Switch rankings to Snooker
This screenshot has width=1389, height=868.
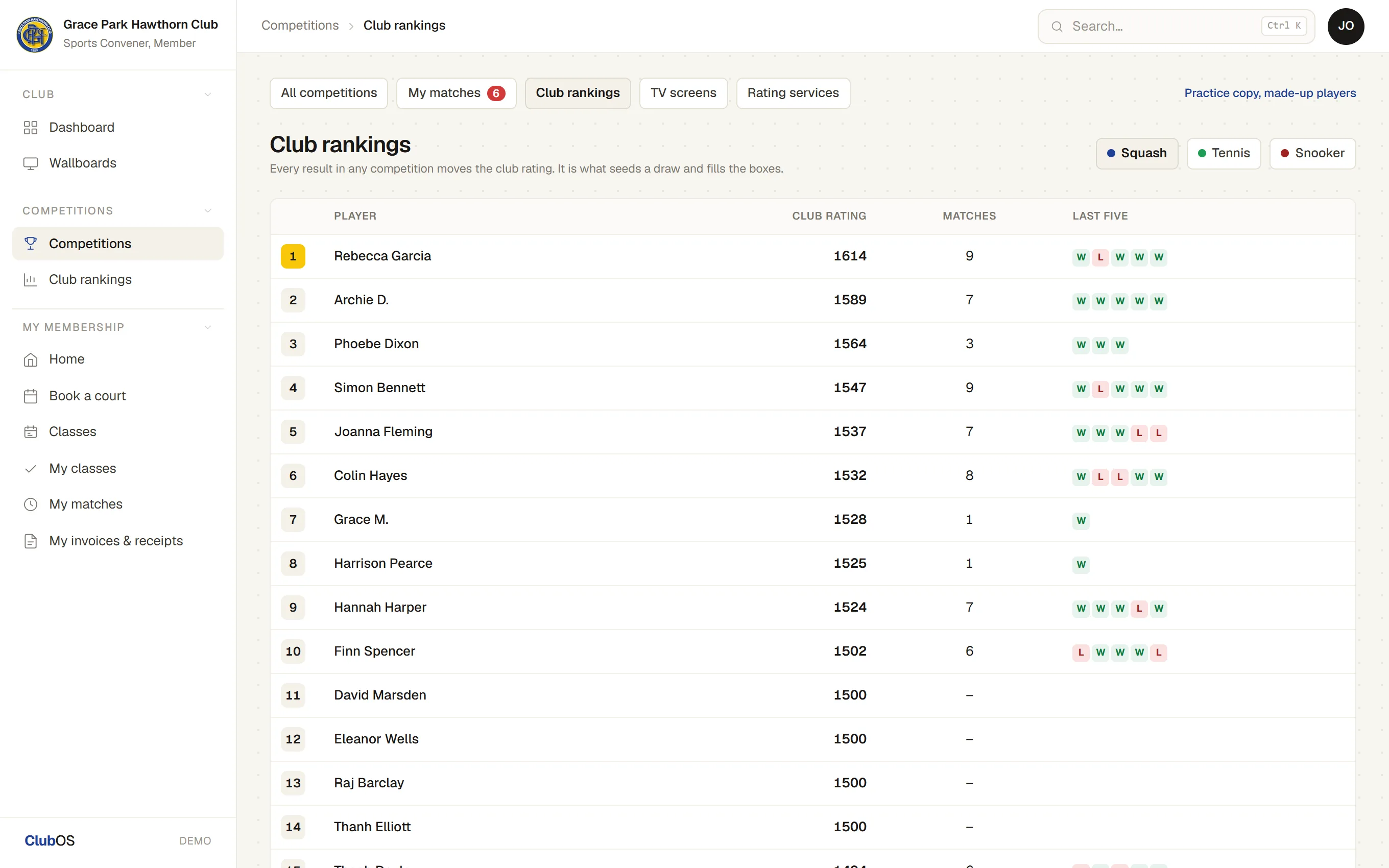click(1312, 153)
